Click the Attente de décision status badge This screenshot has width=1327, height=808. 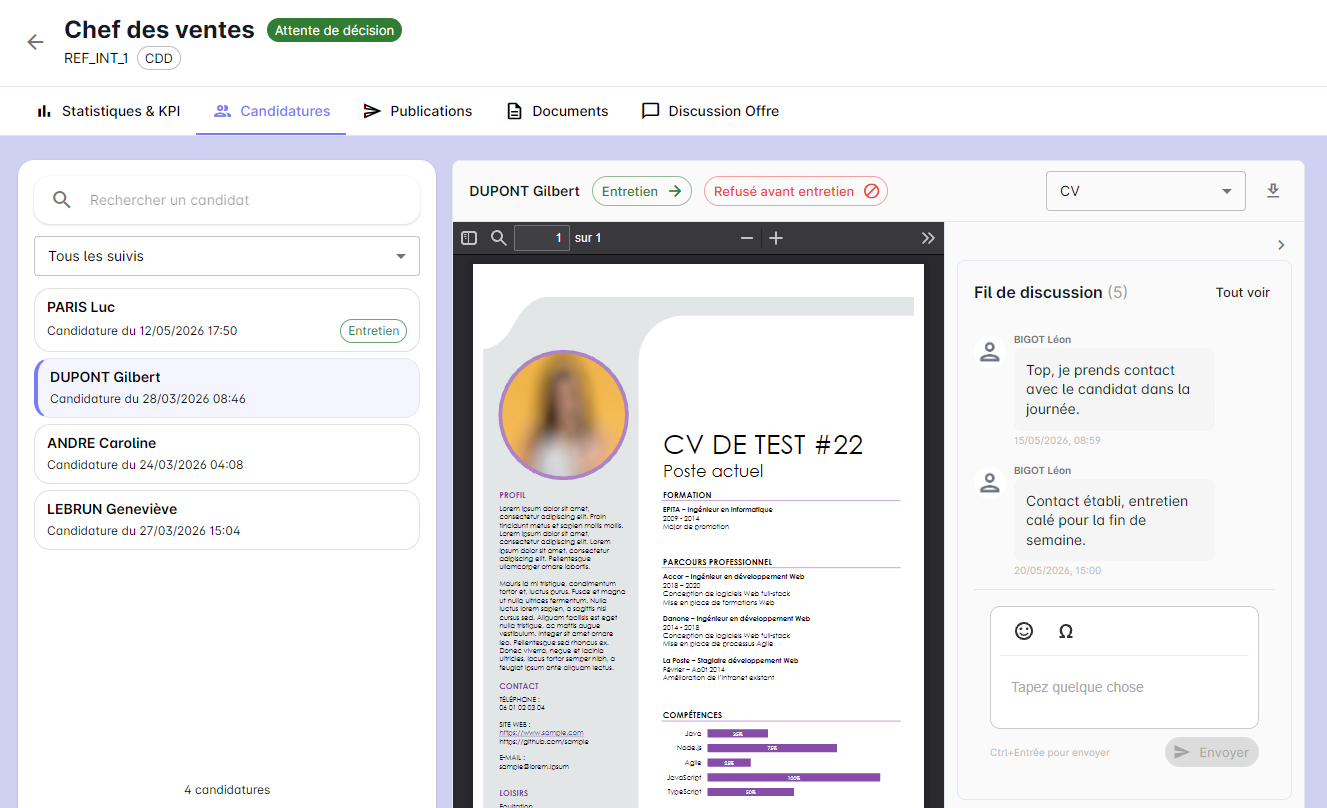(x=334, y=30)
